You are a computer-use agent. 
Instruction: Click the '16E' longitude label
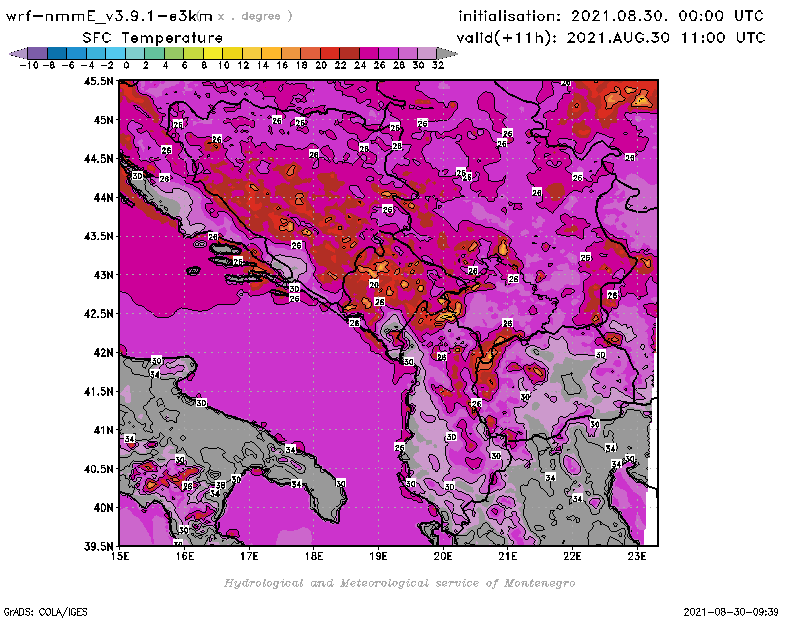click(x=185, y=556)
